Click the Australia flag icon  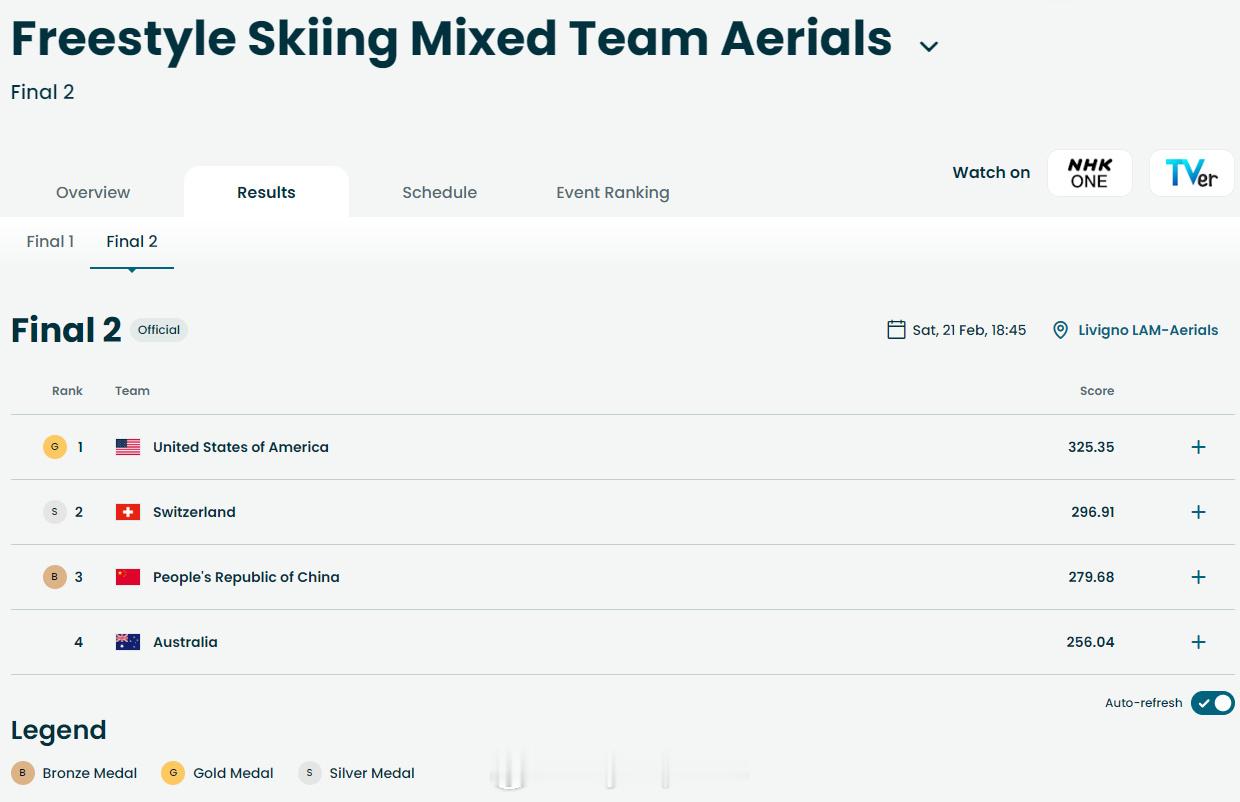click(x=128, y=642)
